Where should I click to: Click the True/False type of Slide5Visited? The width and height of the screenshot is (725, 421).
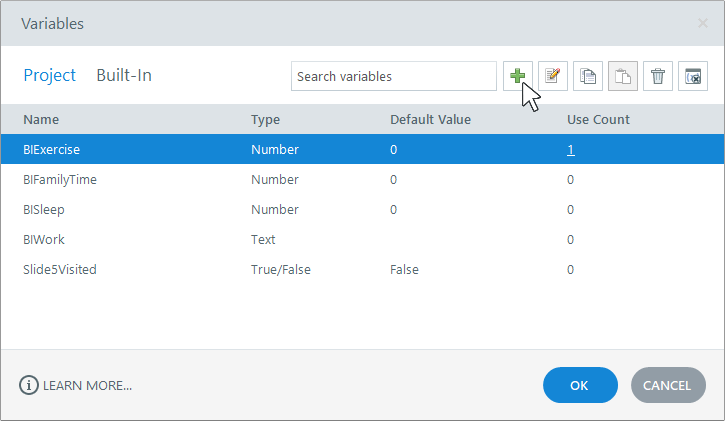[281, 269]
